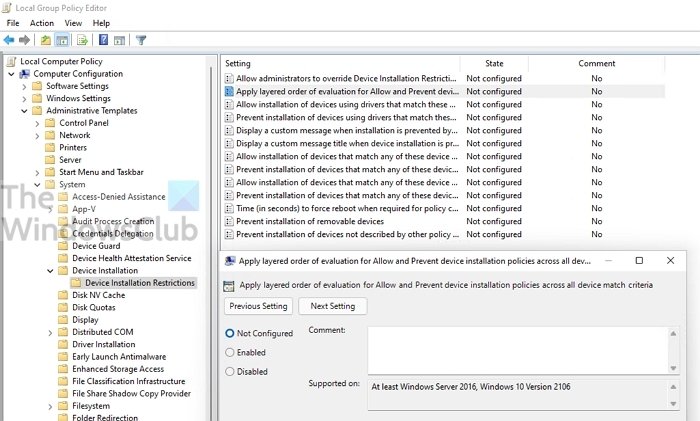The height and width of the screenshot is (421, 700).
Task: Click down arrow of Comment box scrollbar
Action: pos(673,368)
